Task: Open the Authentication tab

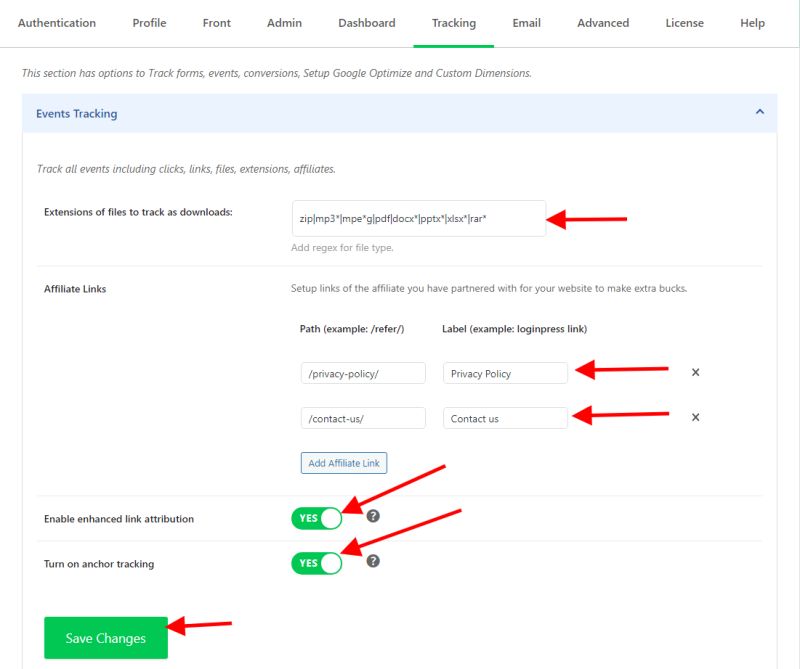Action: tap(57, 22)
